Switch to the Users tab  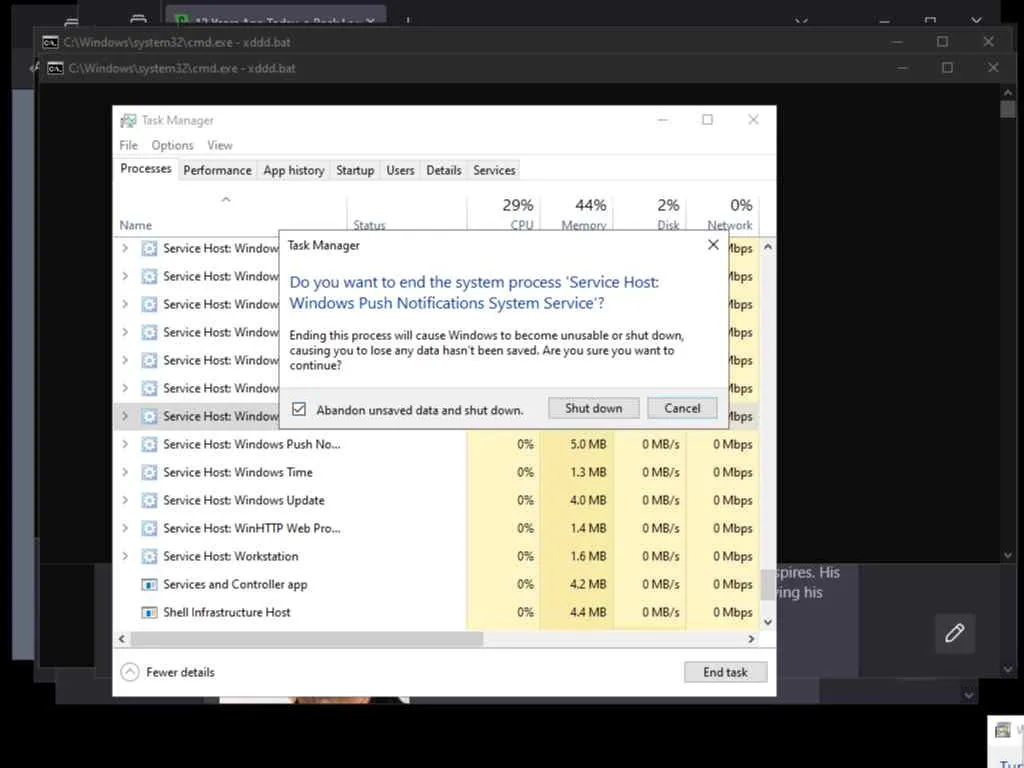click(x=400, y=170)
